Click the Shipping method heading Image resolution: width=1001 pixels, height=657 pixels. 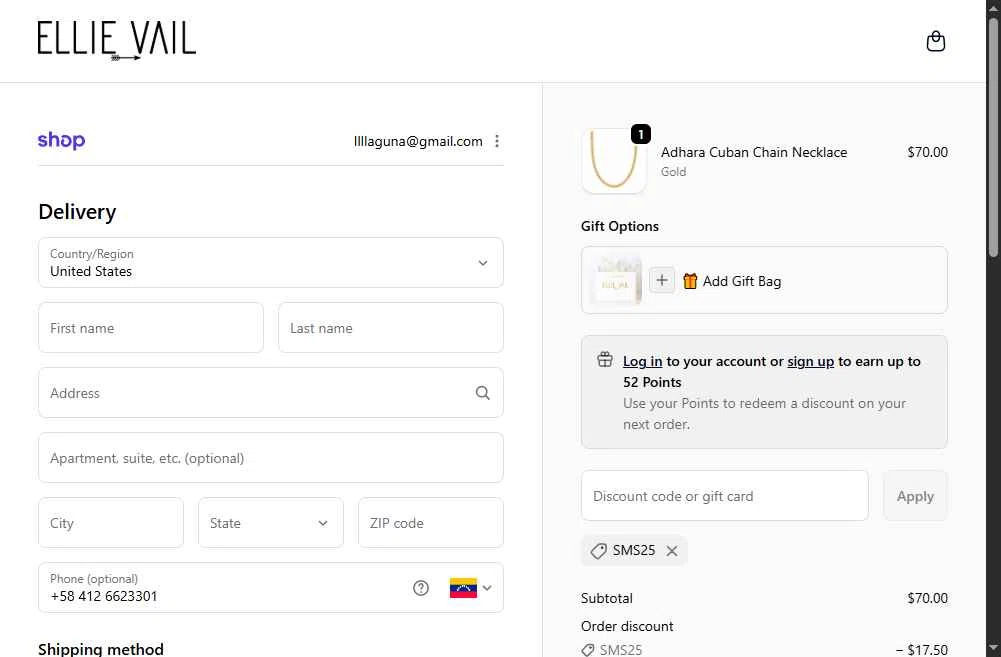point(101,649)
